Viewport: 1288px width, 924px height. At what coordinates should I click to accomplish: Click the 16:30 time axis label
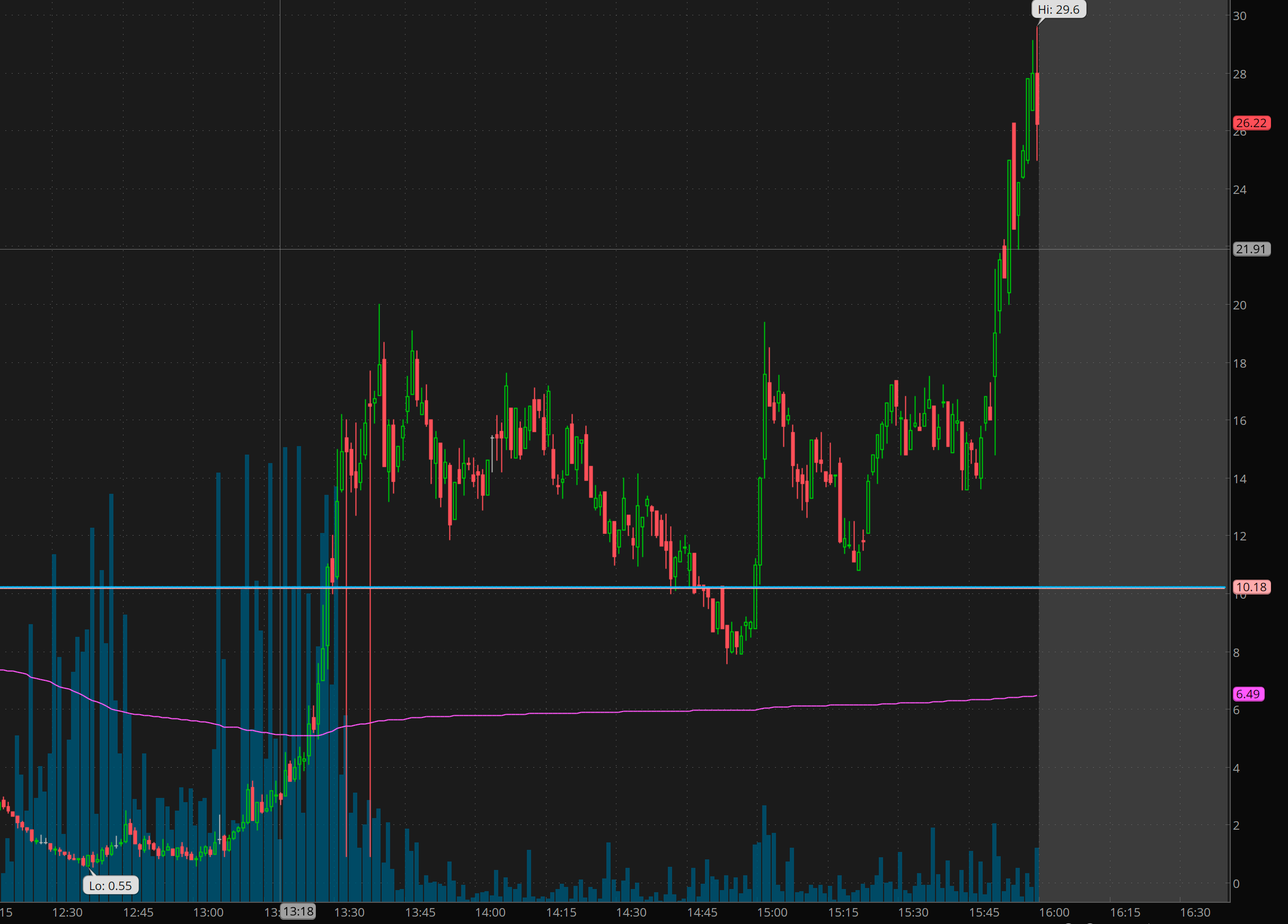point(1195,912)
